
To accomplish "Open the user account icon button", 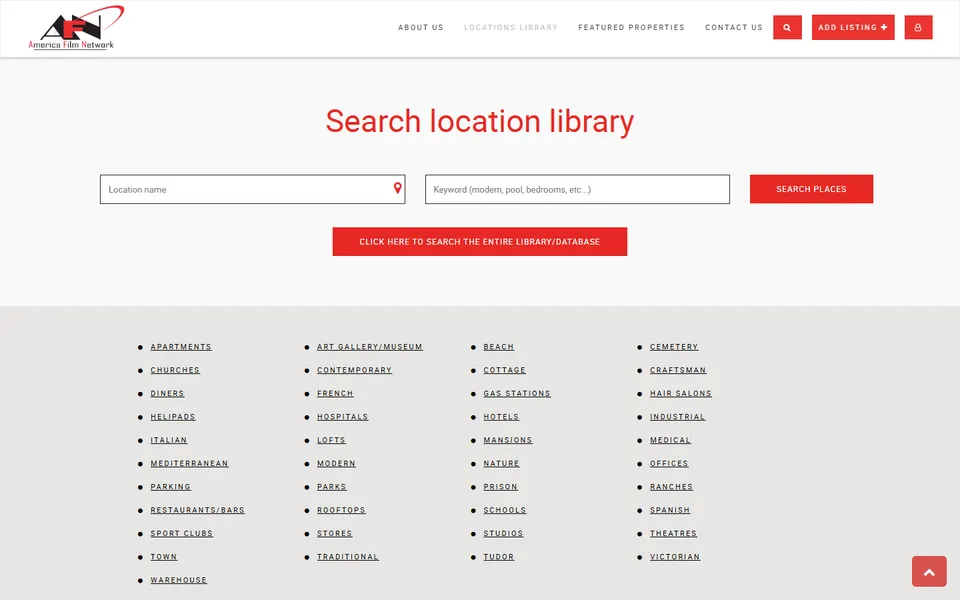I will [x=918, y=28].
